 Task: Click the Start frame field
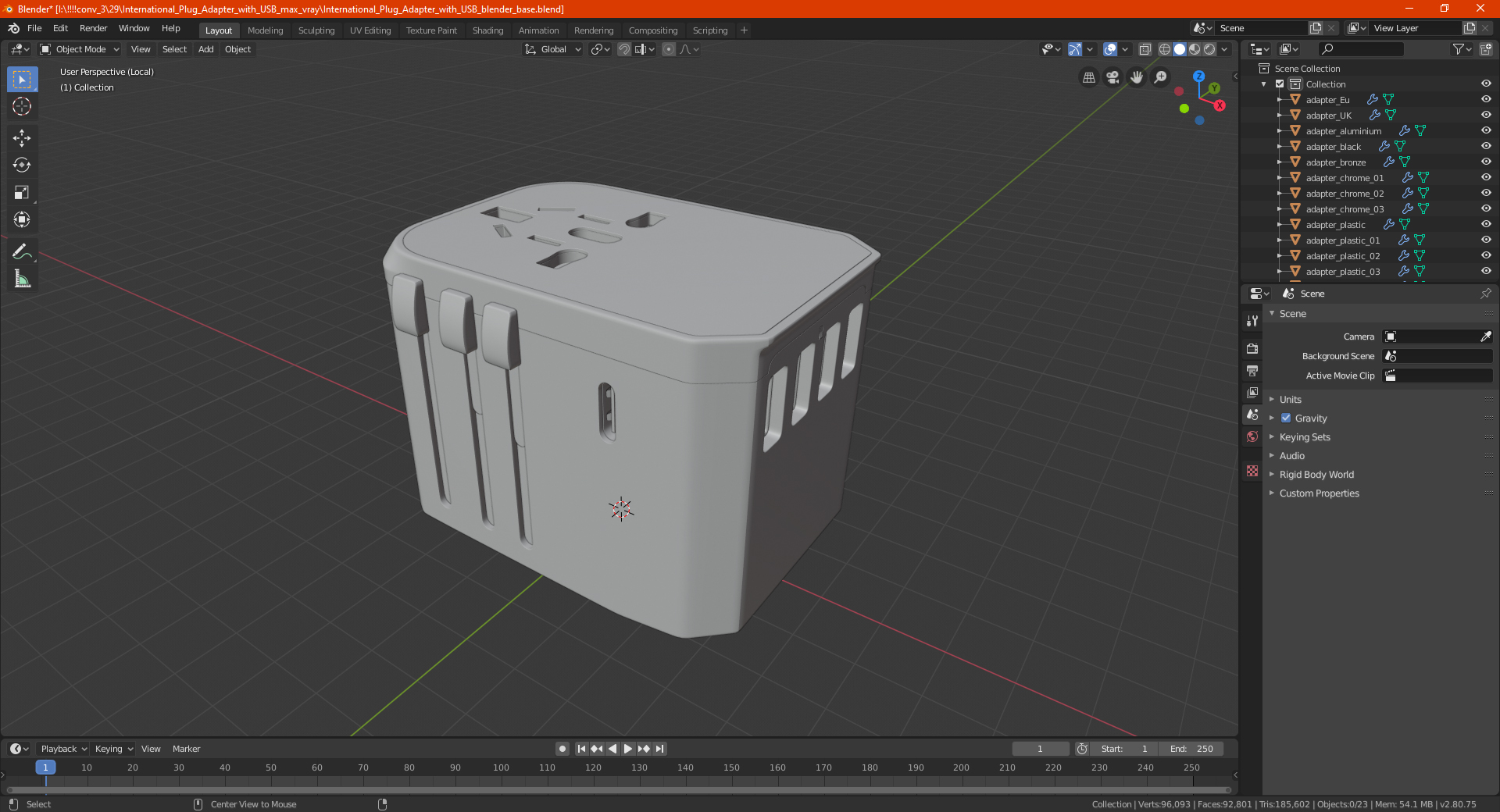click(1124, 749)
